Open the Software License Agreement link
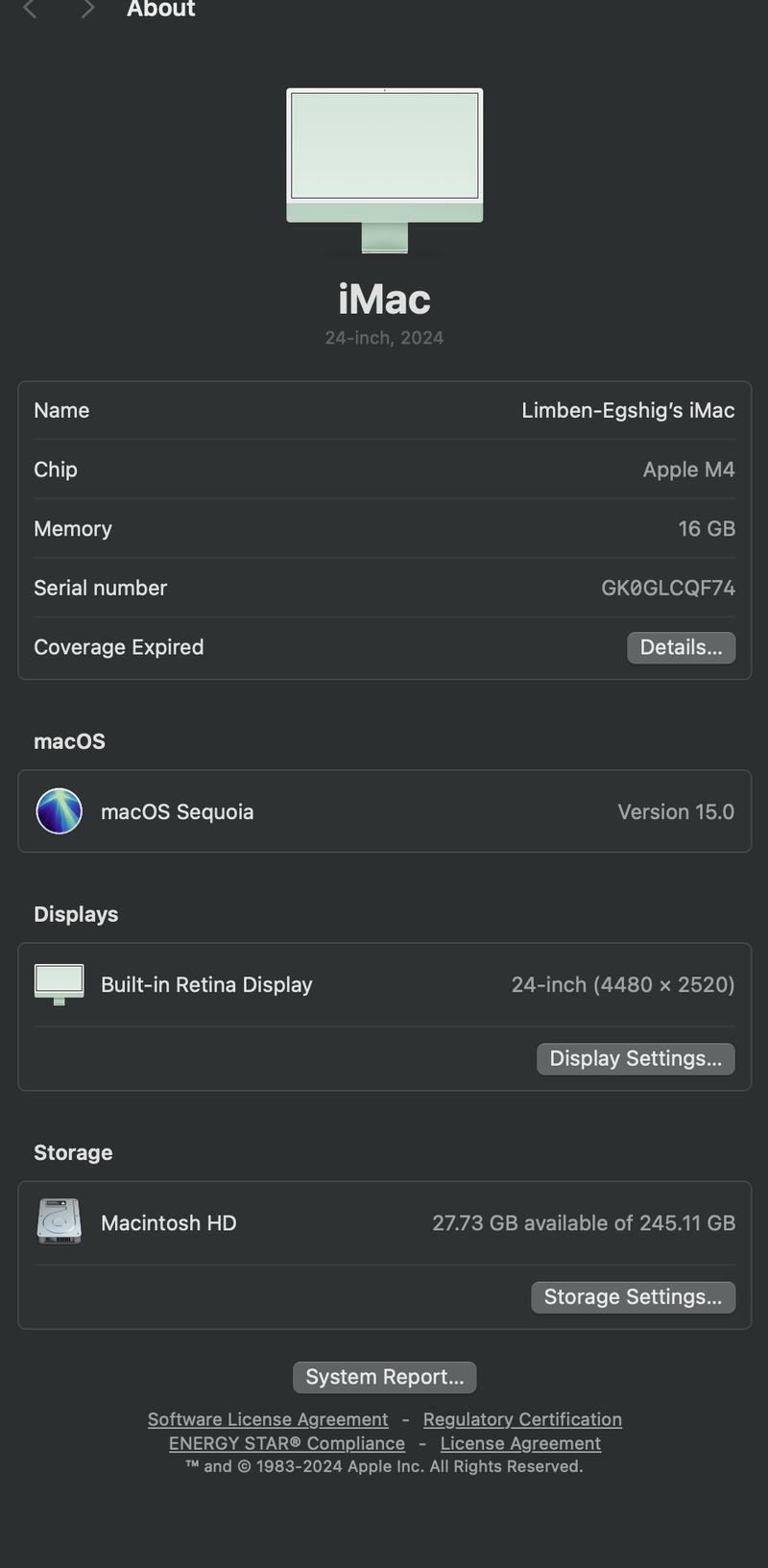Screen dimensions: 768x1568 pos(268,1419)
